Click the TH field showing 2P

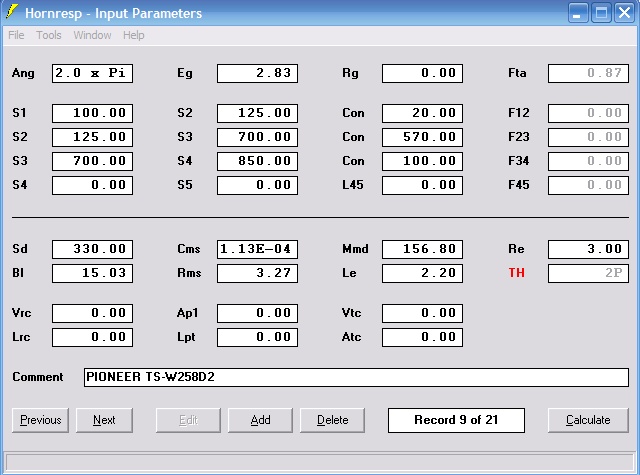click(588, 273)
